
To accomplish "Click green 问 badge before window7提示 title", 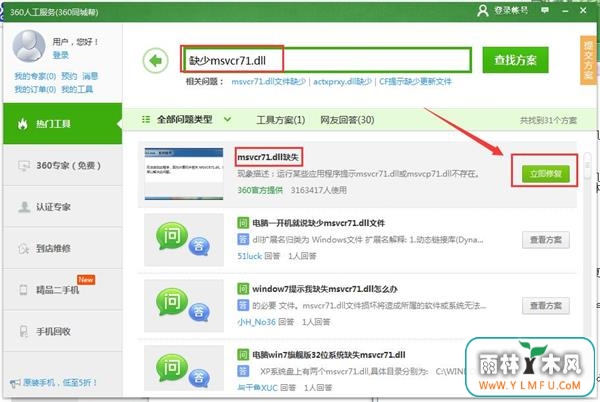I will [x=243, y=288].
